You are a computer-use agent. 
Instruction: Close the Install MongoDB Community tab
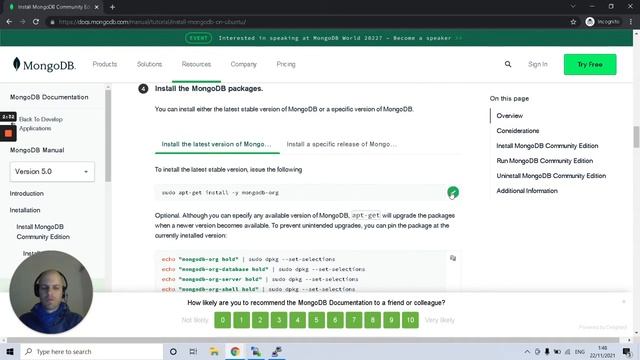click(x=97, y=7)
